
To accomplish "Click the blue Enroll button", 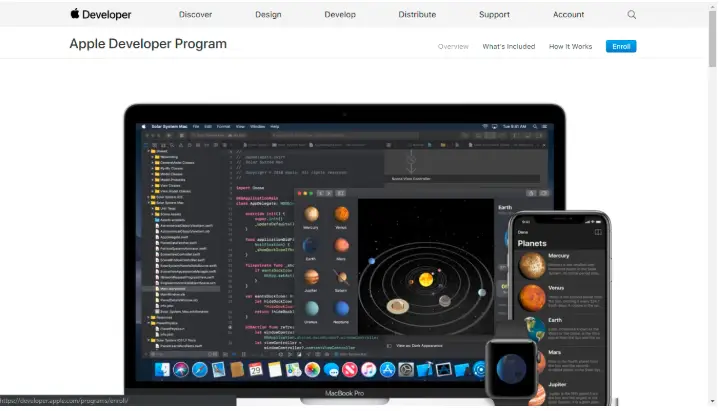I will pyautogui.click(x=621, y=46).
